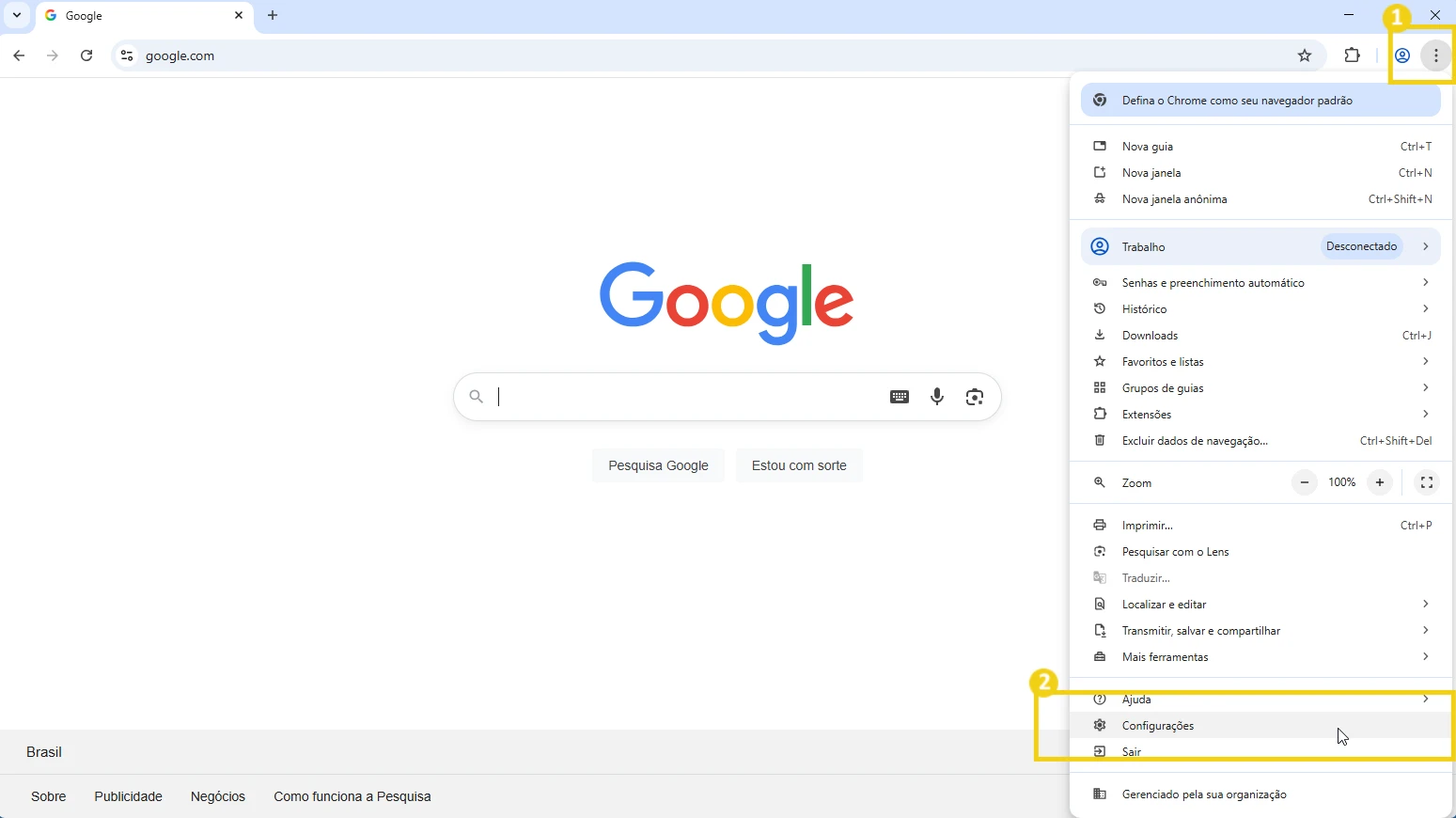
Task: Open tab search dropdown arrow
Action: pos(17,15)
